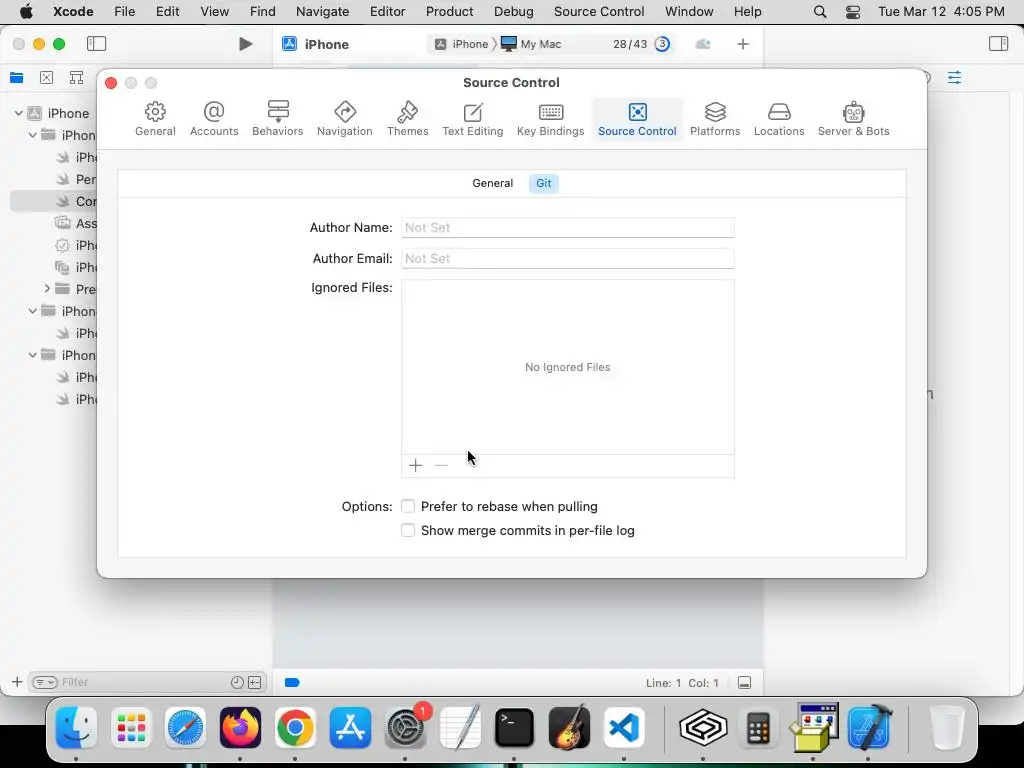This screenshot has width=1024, height=768.
Task: Toggle recent files filter clock icon
Action: [237, 682]
